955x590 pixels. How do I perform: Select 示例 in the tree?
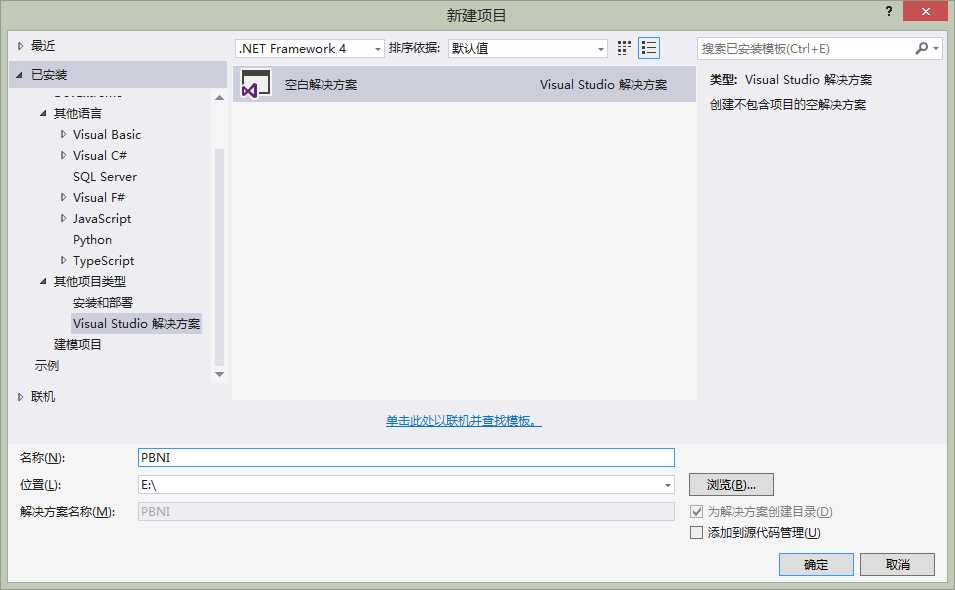(x=46, y=366)
